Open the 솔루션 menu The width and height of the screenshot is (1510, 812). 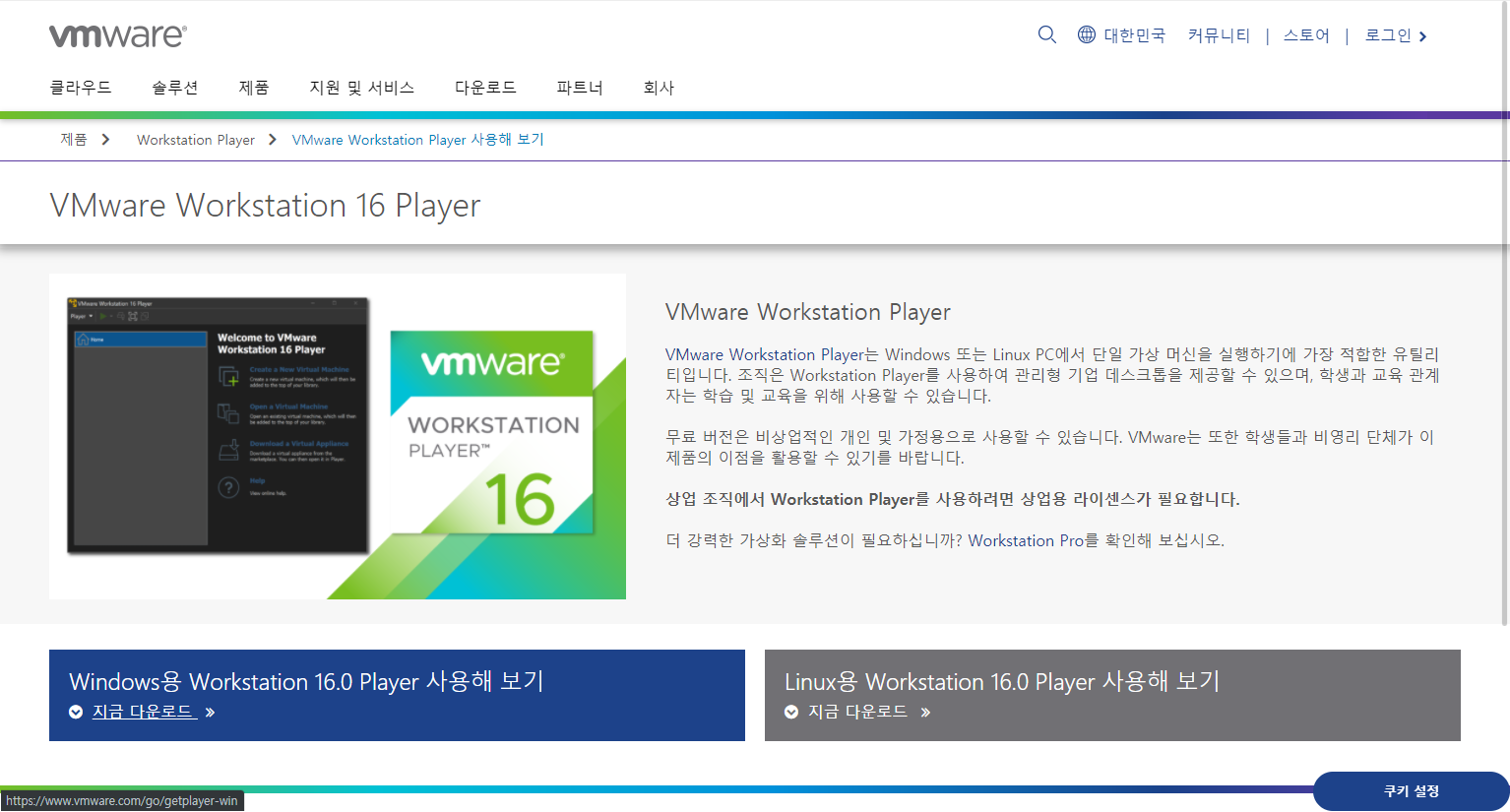(x=175, y=88)
